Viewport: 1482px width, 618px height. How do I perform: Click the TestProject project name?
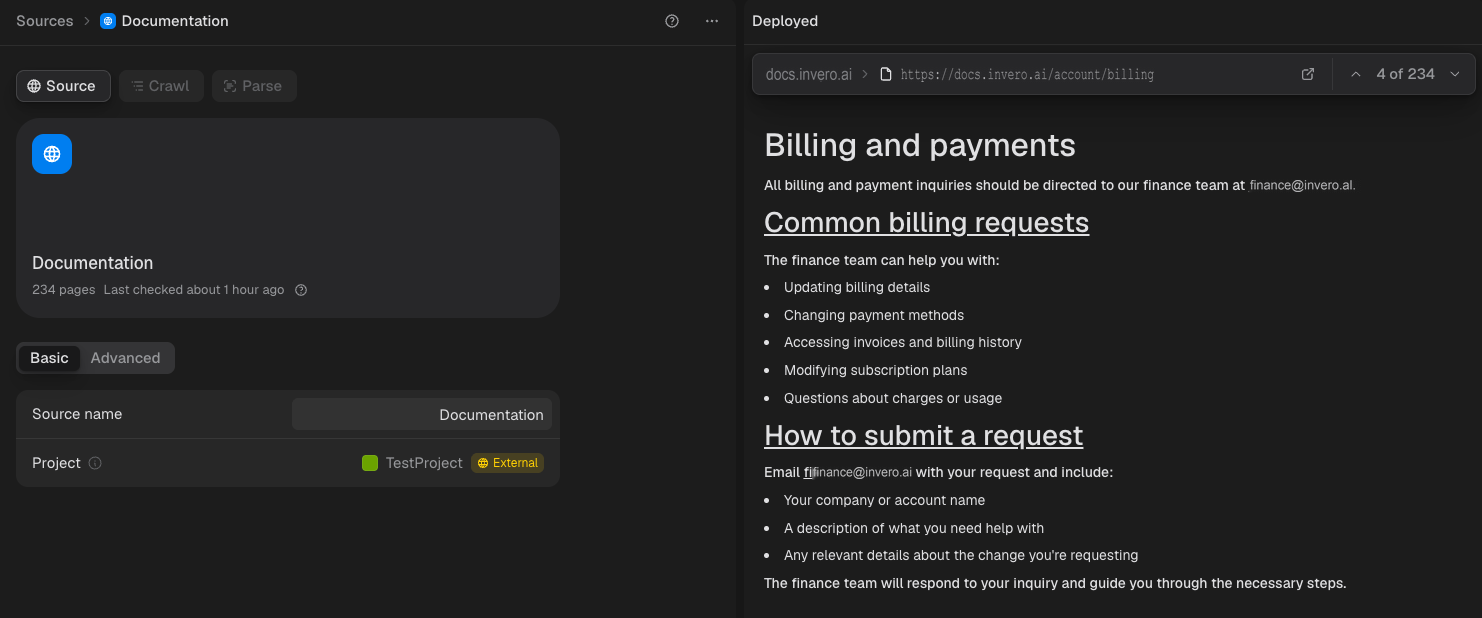tap(424, 463)
